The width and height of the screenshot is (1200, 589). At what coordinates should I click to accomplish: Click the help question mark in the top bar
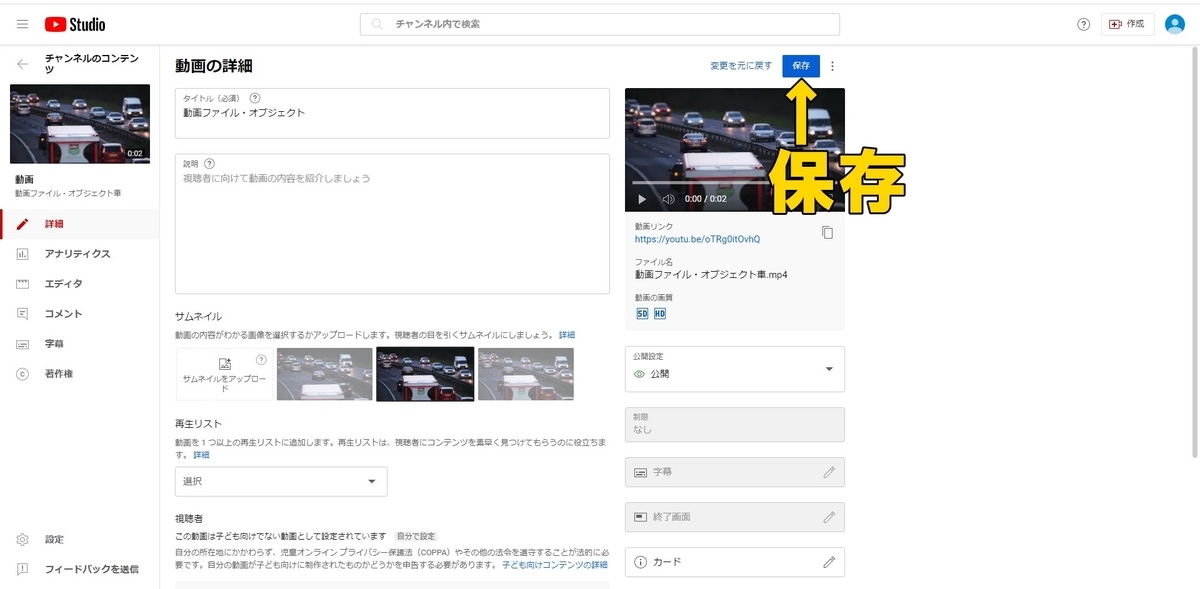pyautogui.click(x=1082, y=23)
